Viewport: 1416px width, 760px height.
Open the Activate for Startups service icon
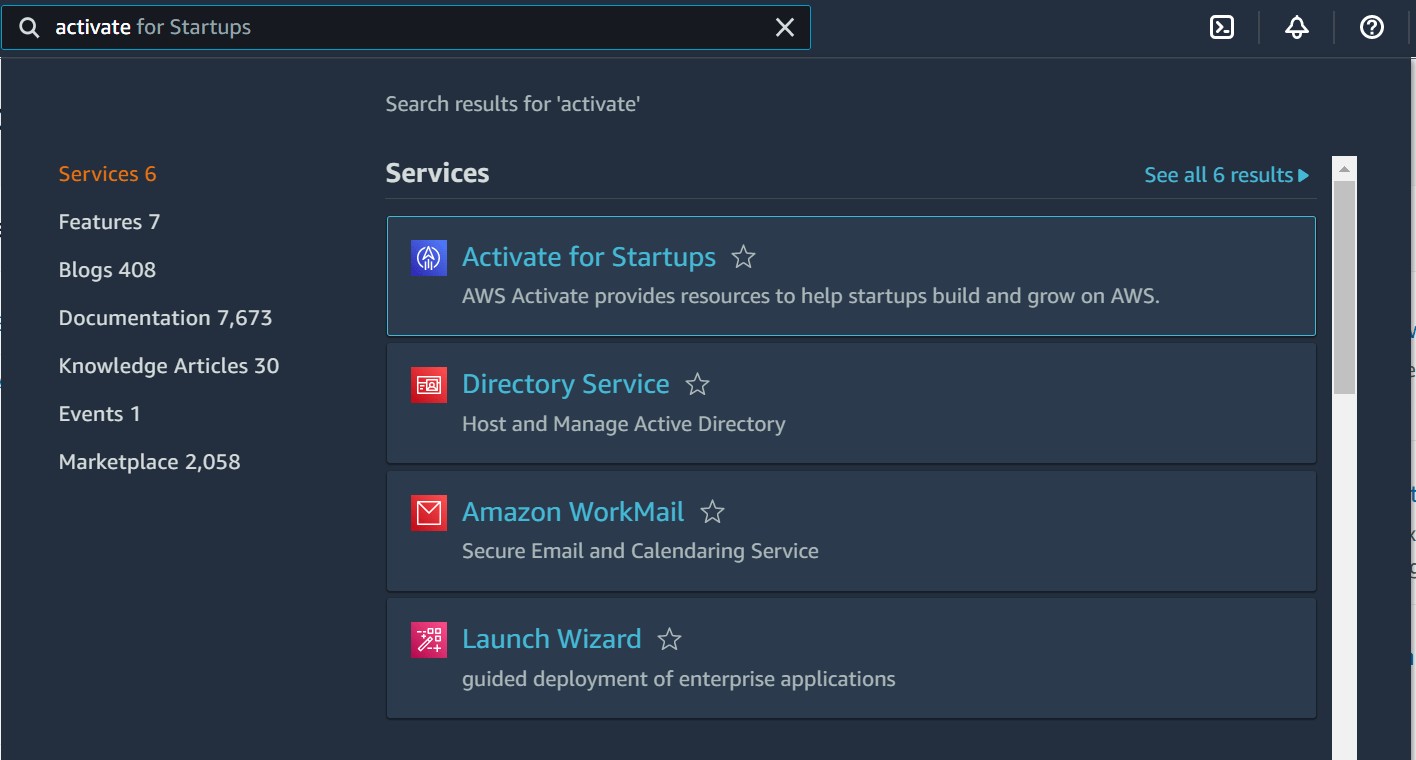[428, 257]
